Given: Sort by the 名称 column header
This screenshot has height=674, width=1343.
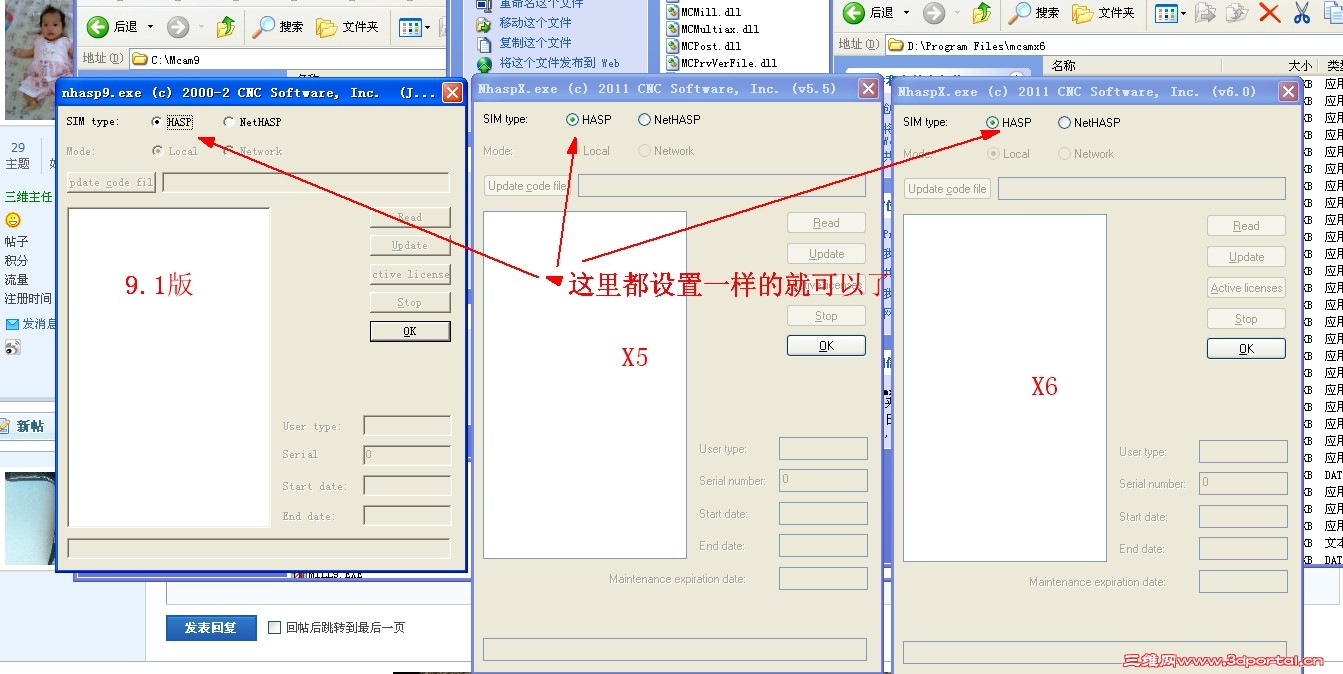Looking at the screenshot, I should [x=1064, y=66].
